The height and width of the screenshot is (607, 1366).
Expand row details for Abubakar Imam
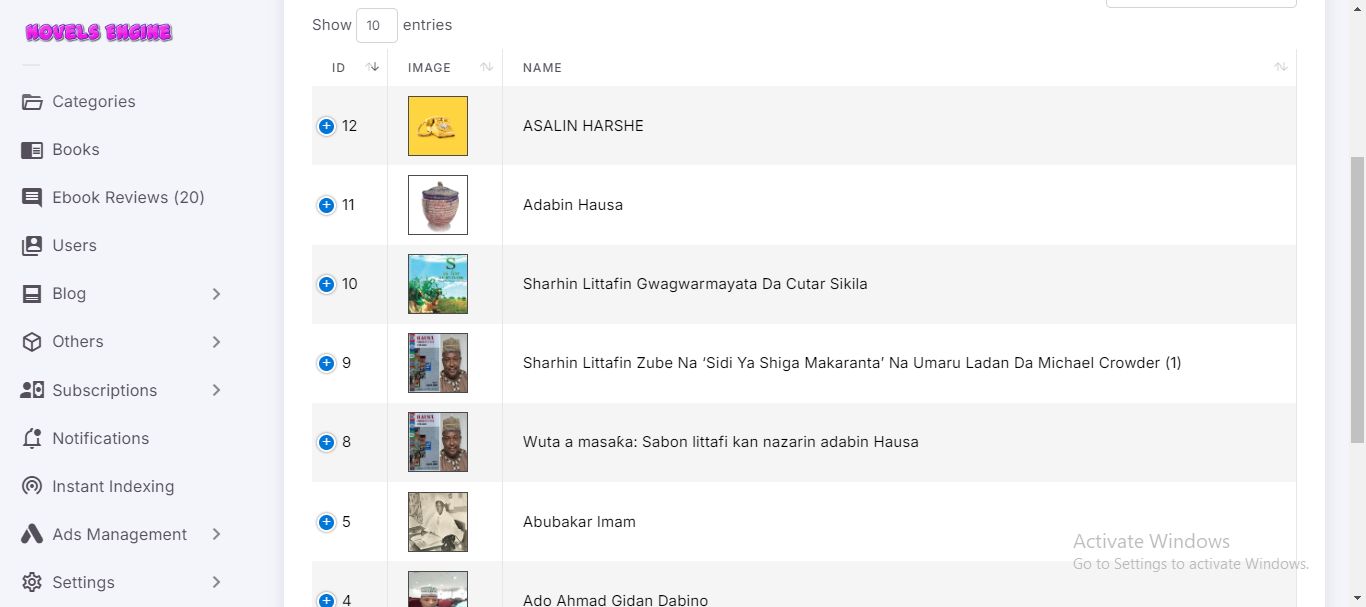(326, 522)
